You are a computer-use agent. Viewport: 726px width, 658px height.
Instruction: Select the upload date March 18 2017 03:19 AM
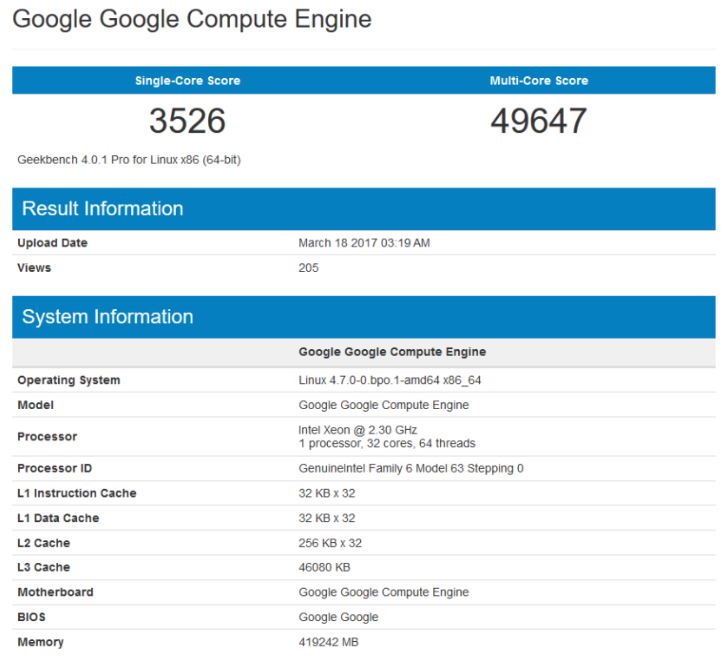click(x=364, y=243)
